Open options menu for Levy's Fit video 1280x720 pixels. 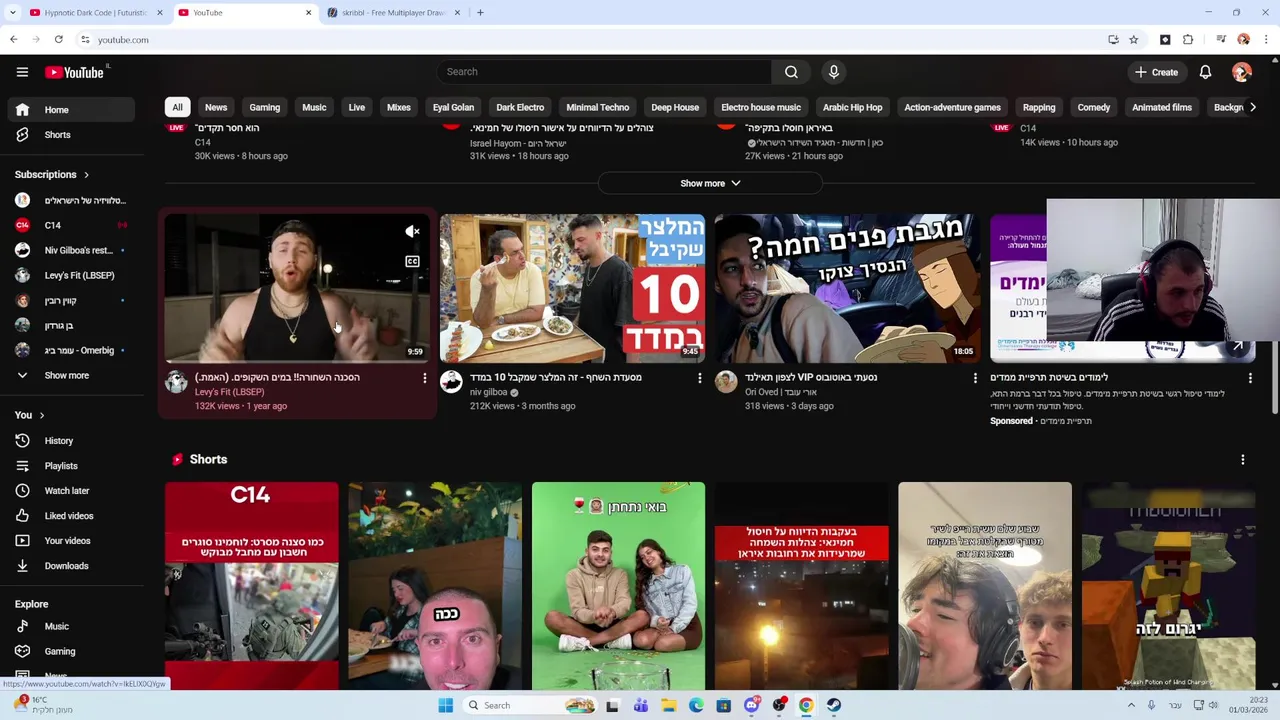point(424,378)
